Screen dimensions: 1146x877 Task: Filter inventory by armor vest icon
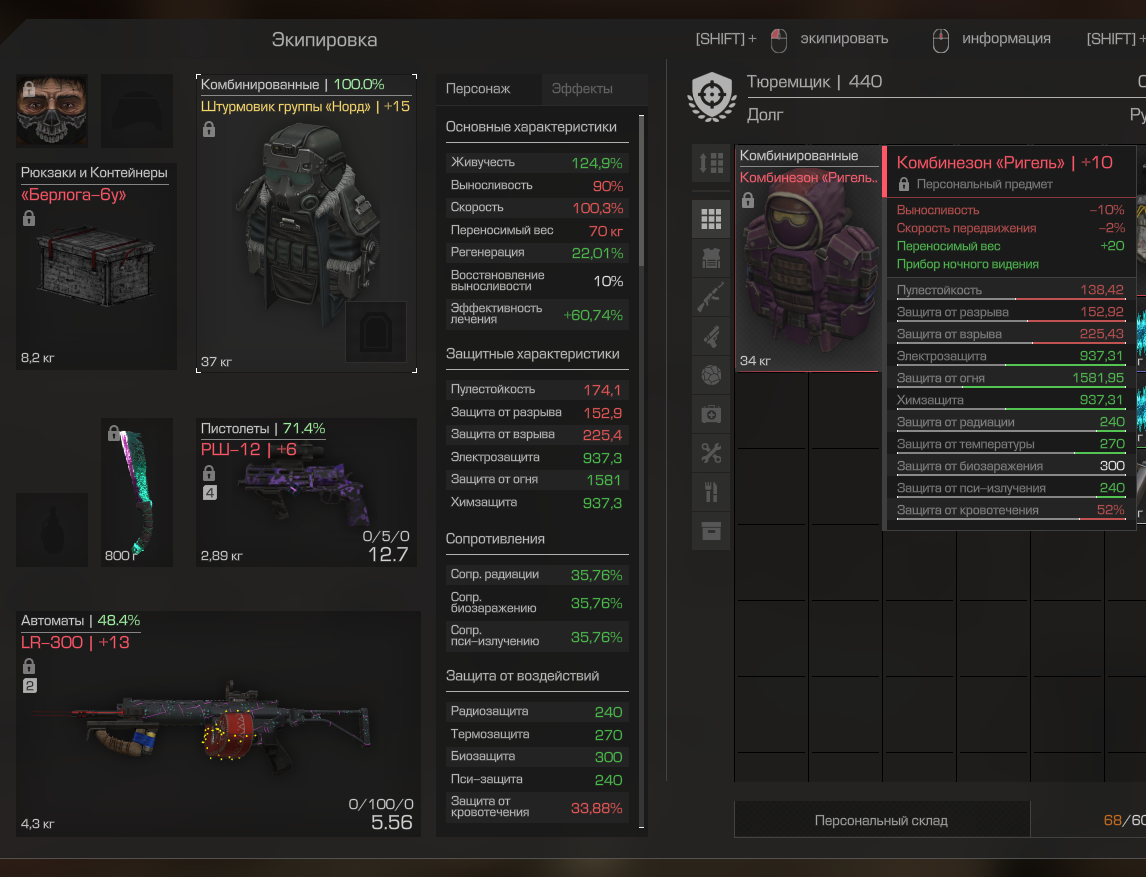pos(711,258)
